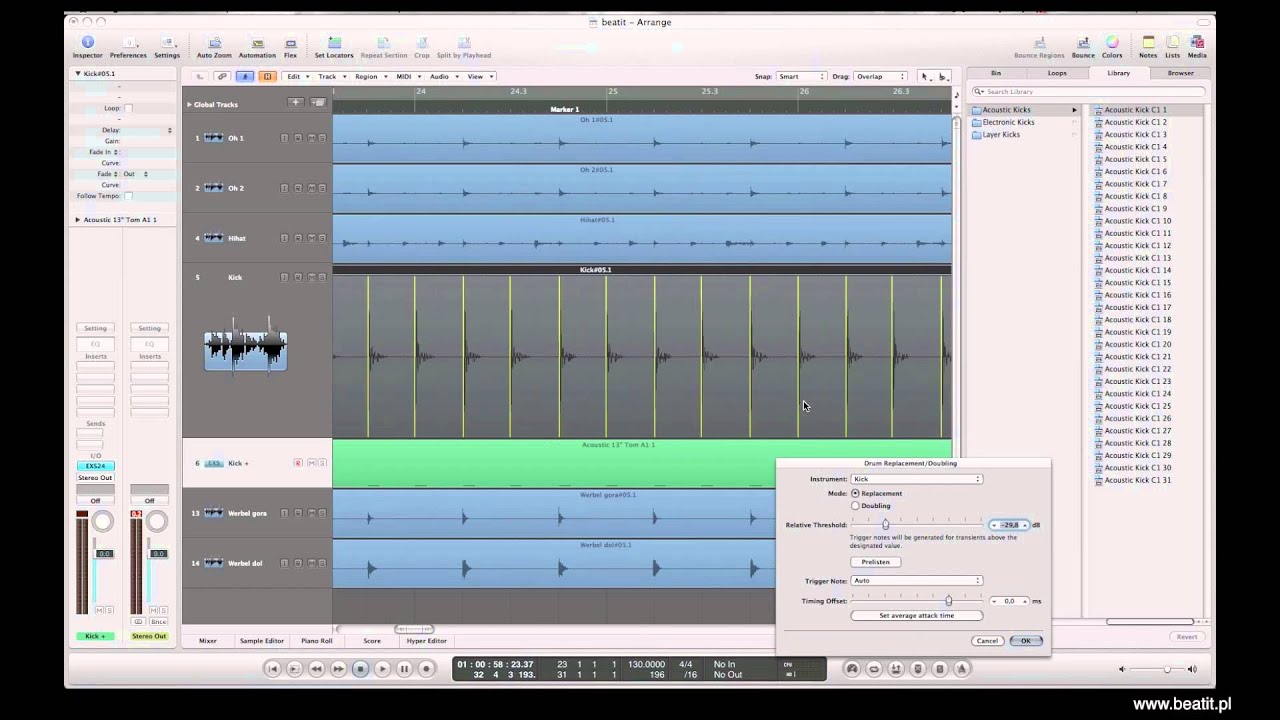The width and height of the screenshot is (1280, 720).
Task: Switch to the Browser tab
Action: 1180,73
